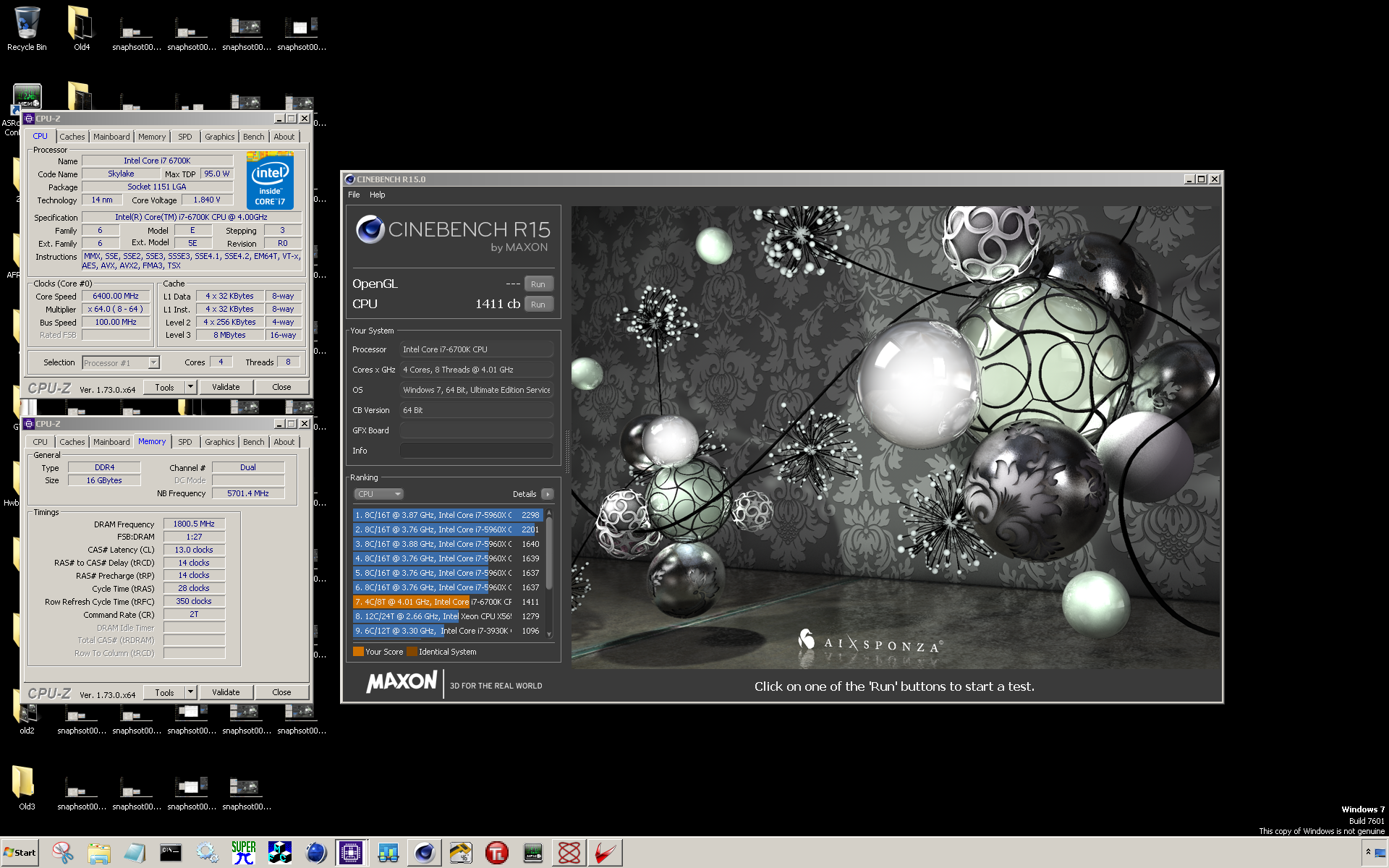Open the temperature gauge taskbar icon

click(x=461, y=853)
